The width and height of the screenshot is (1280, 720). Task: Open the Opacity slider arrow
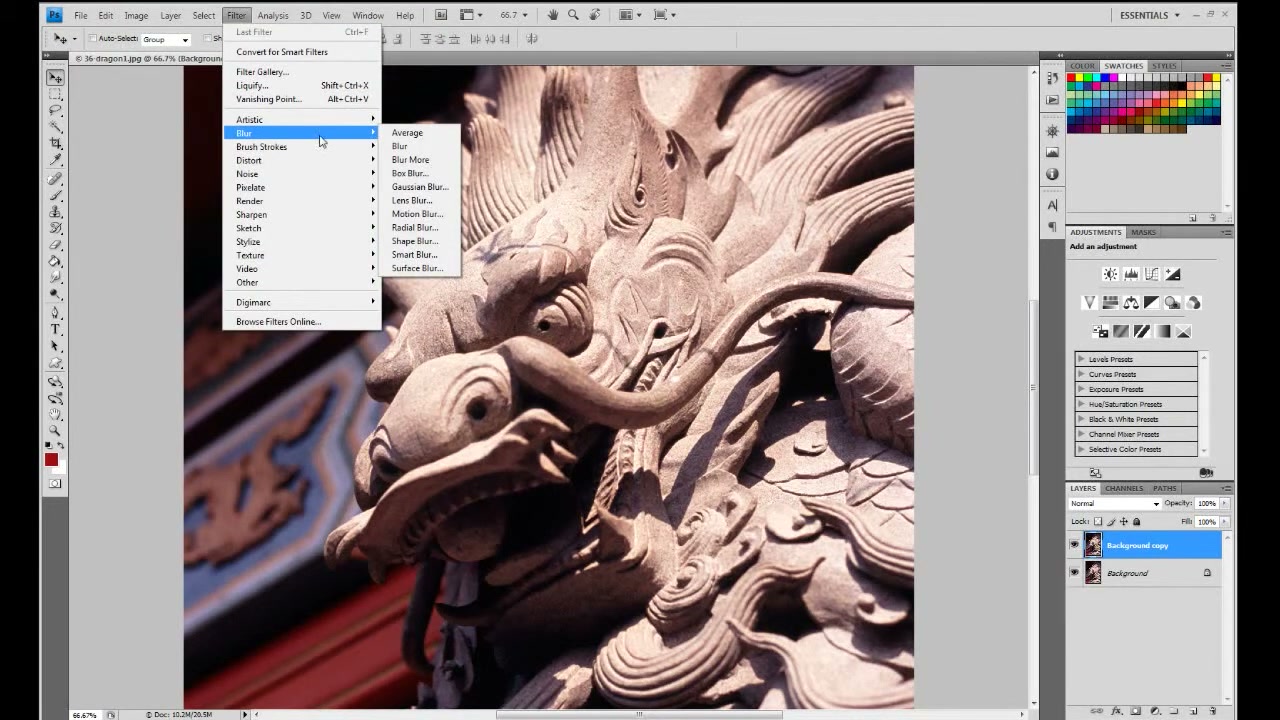(1224, 503)
